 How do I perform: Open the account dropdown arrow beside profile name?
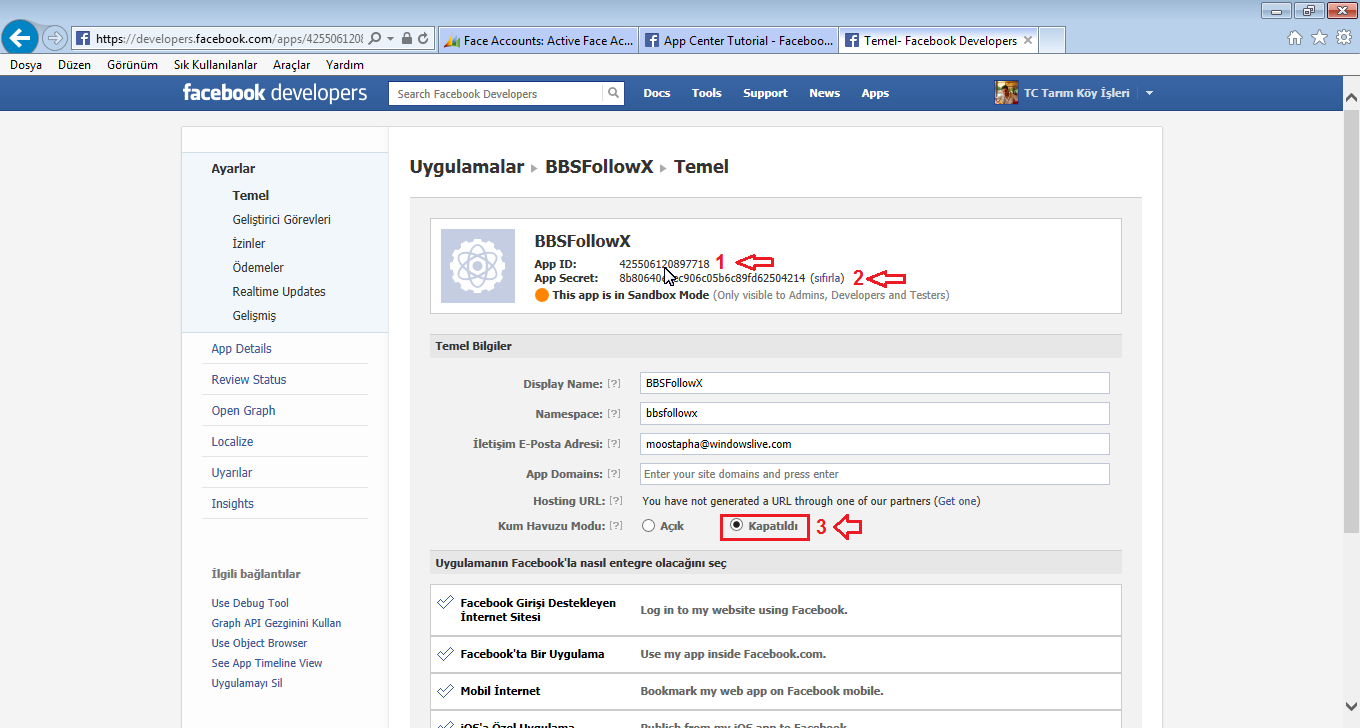(1149, 93)
